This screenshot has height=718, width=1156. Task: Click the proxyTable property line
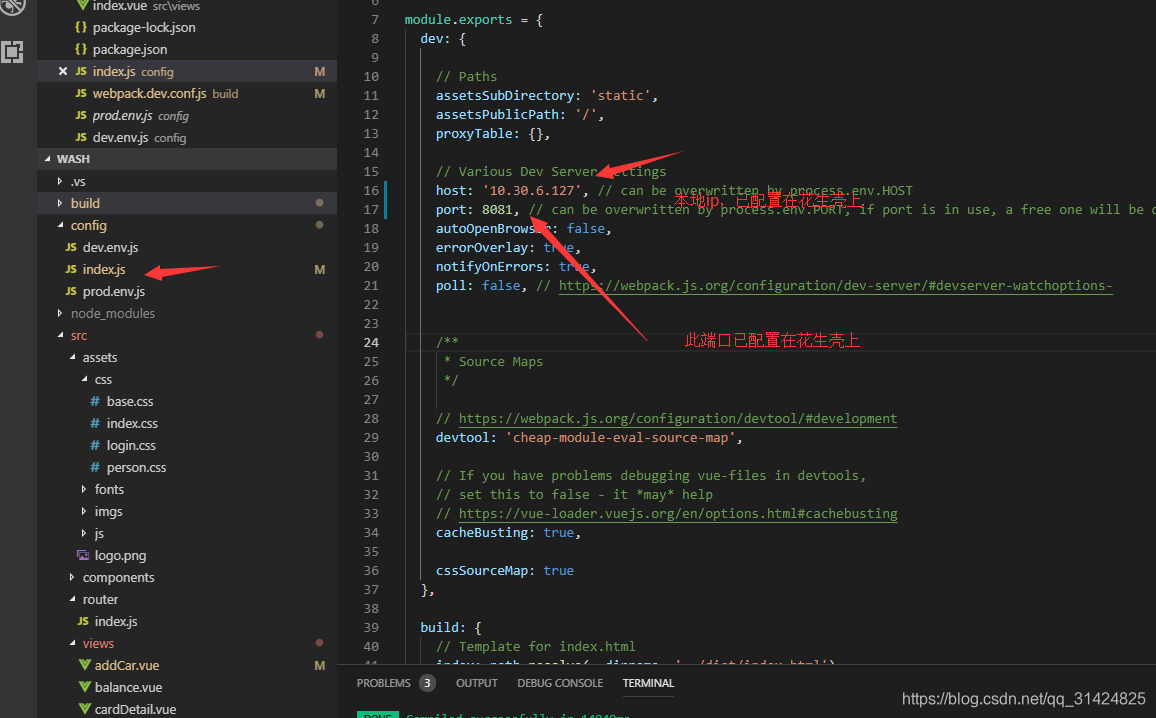[492, 134]
